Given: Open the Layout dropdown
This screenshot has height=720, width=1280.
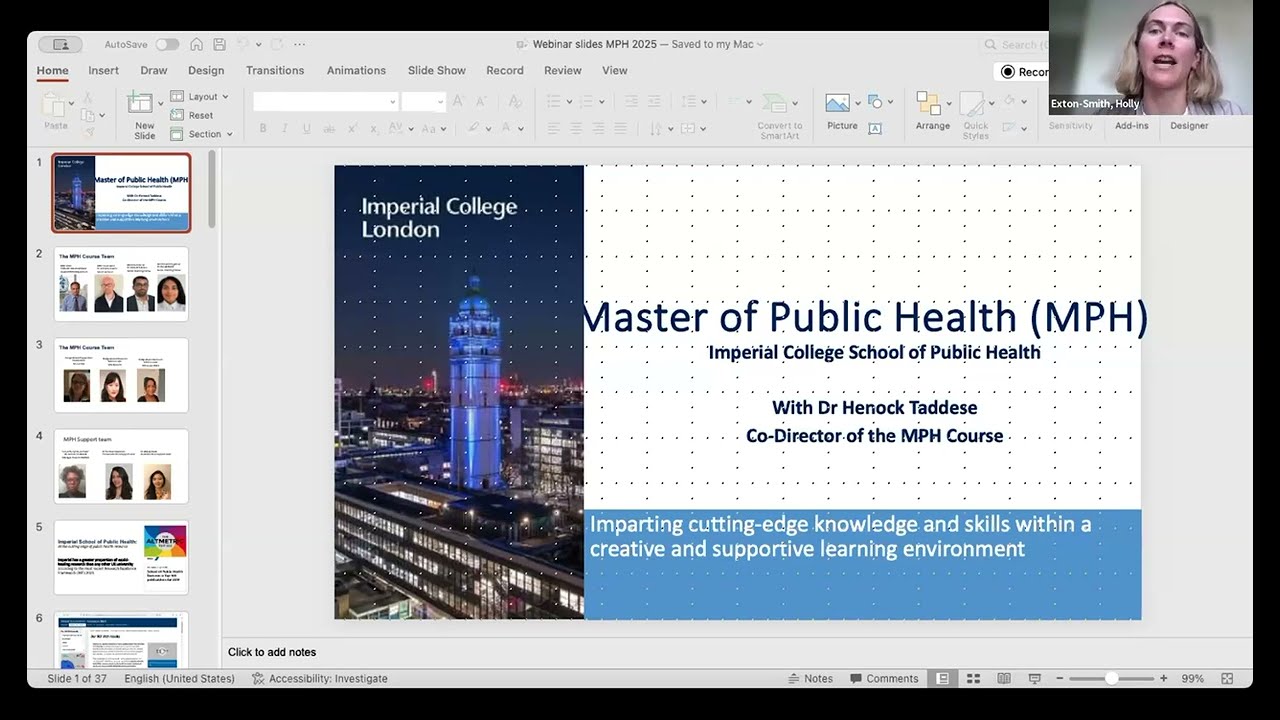Looking at the screenshot, I should tap(200, 96).
